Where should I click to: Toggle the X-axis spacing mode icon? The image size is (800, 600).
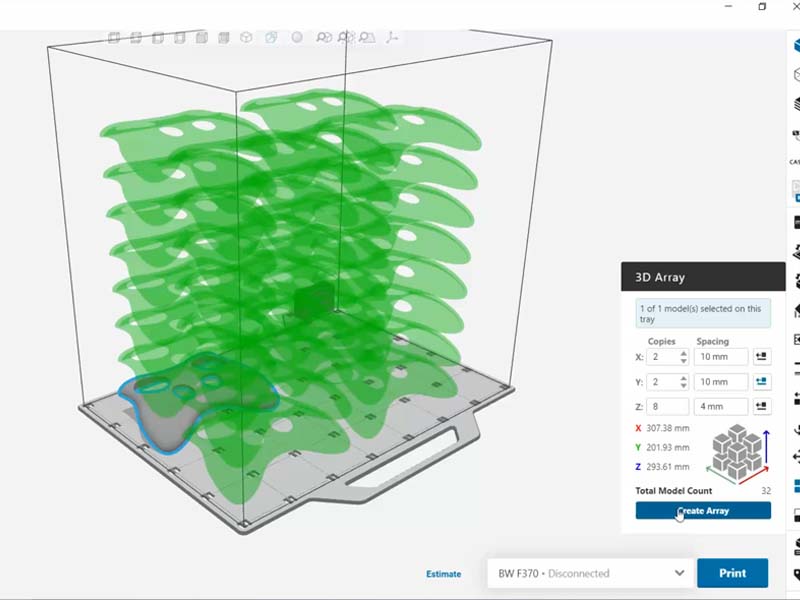(x=761, y=356)
